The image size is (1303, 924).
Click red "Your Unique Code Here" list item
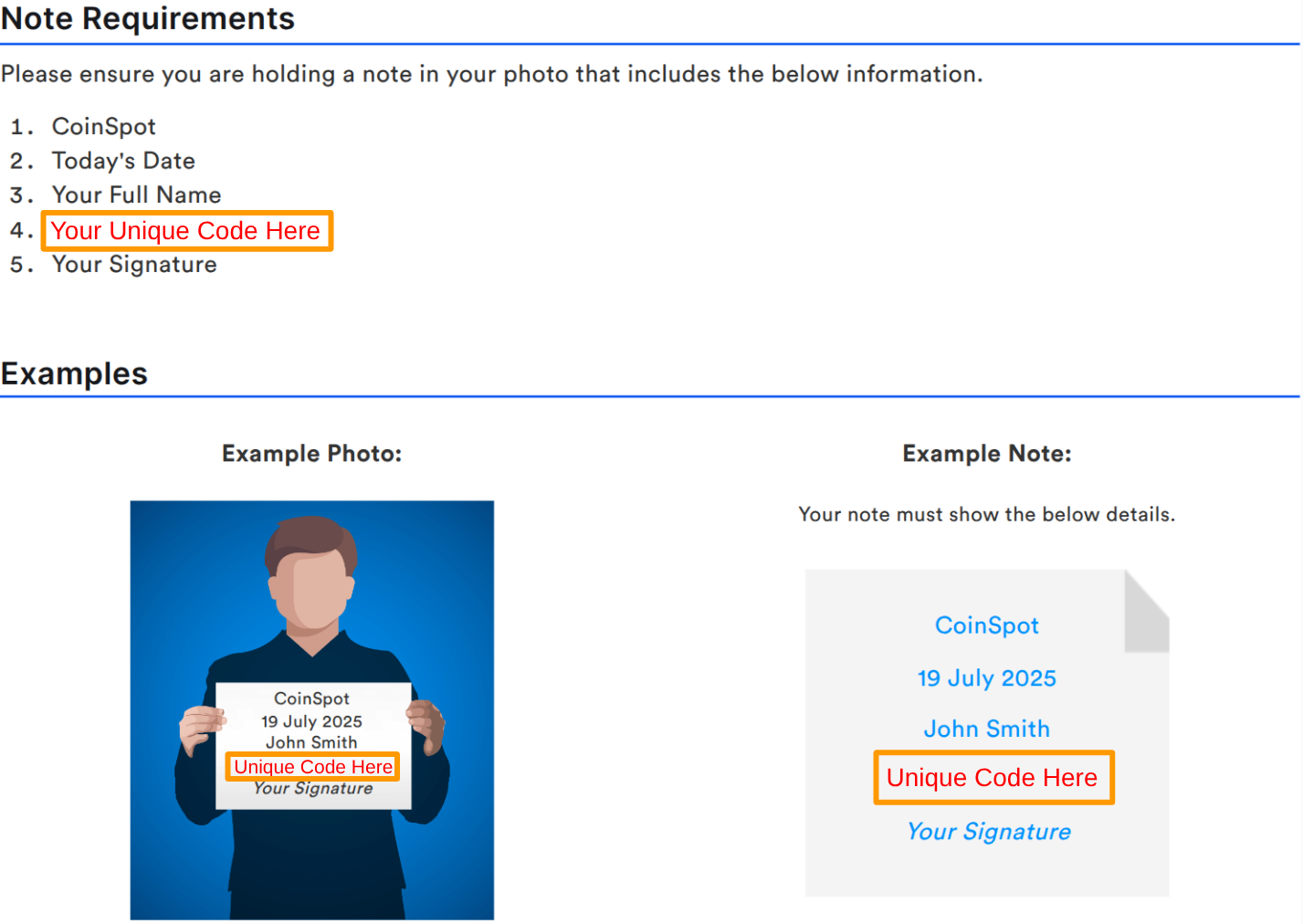(186, 231)
